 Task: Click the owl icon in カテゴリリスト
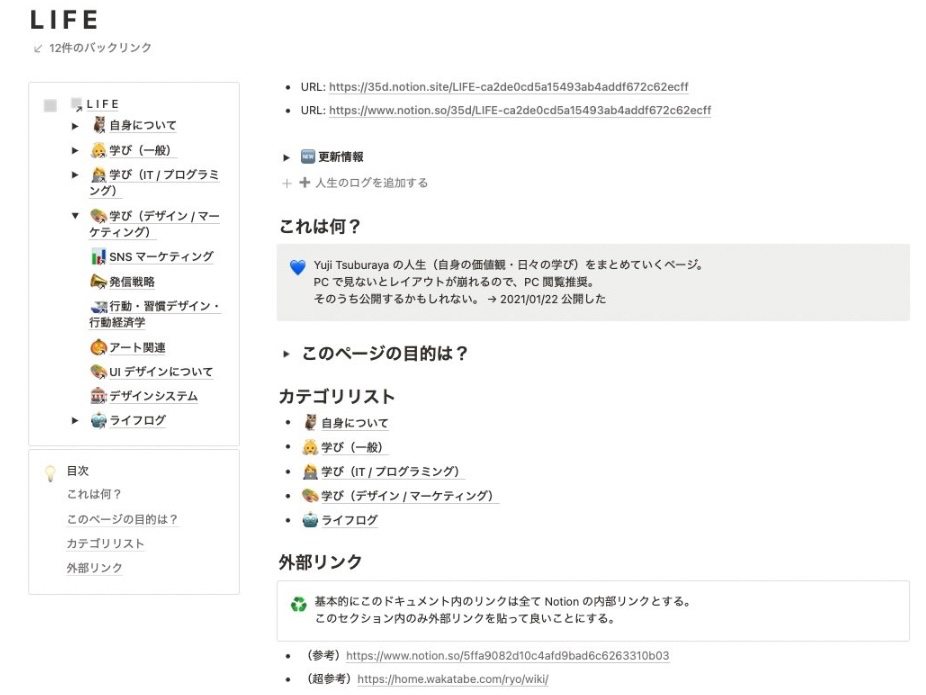(311, 422)
